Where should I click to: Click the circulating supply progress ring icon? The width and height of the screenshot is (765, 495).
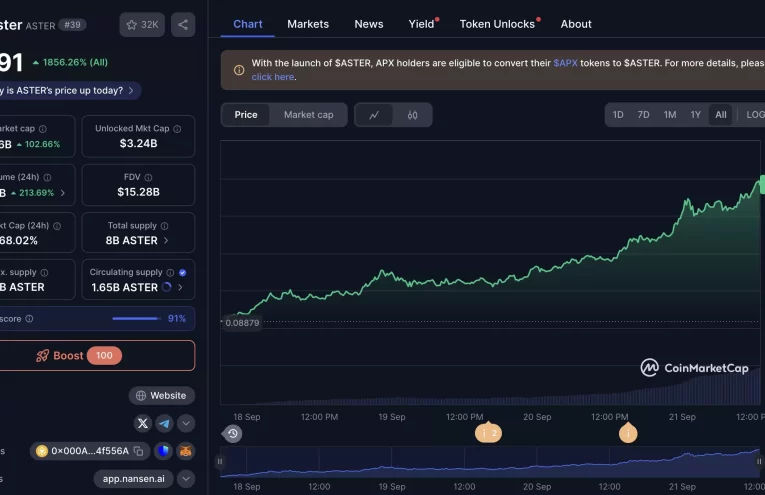coord(166,287)
